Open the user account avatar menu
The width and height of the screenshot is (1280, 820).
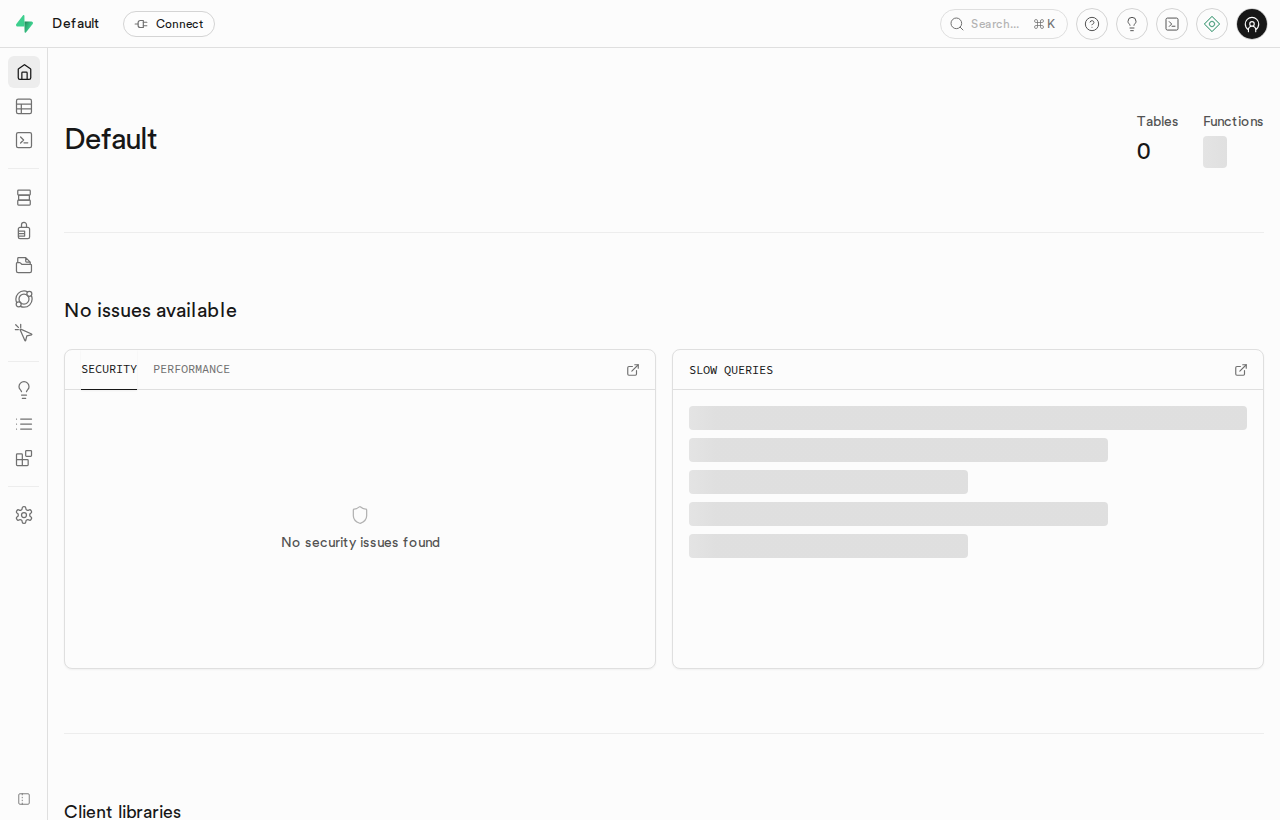coord(1252,24)
